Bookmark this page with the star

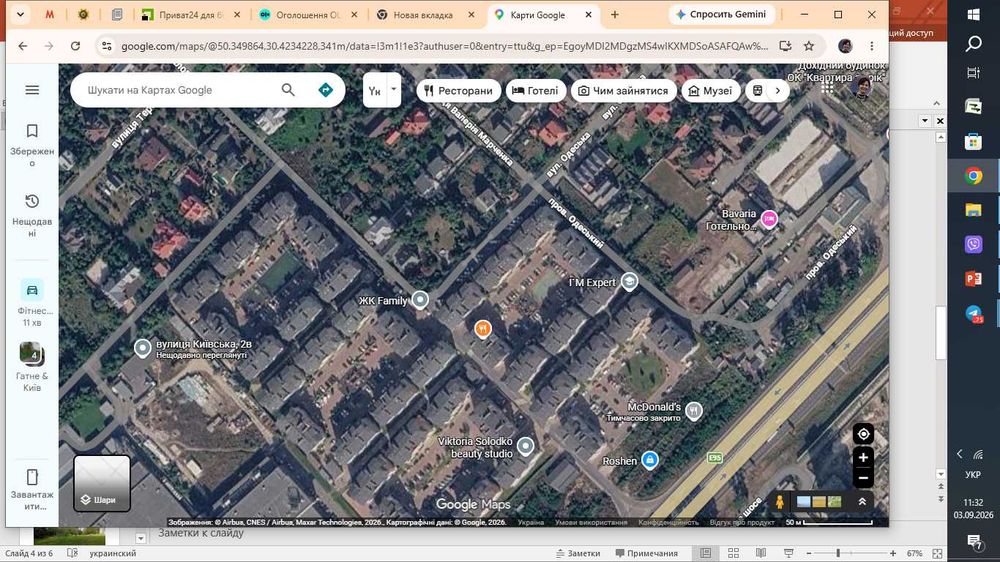809,46
